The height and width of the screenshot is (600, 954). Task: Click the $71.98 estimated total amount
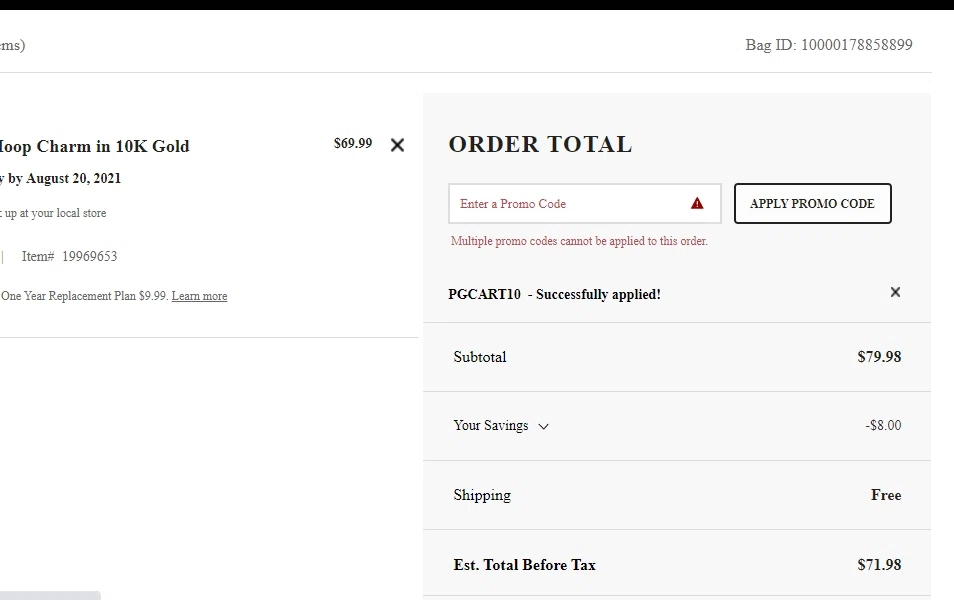[x=879, y=565]
